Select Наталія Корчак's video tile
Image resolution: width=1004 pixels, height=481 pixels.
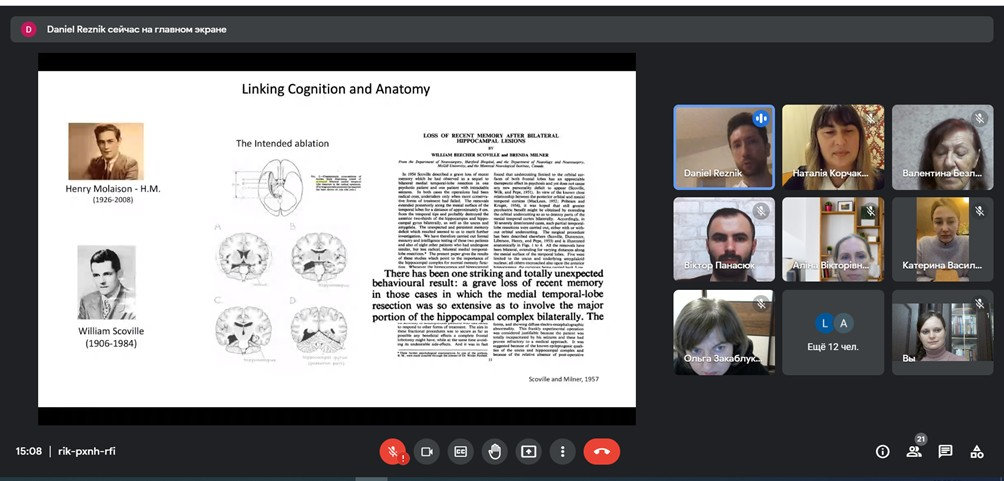click(833, 147)
